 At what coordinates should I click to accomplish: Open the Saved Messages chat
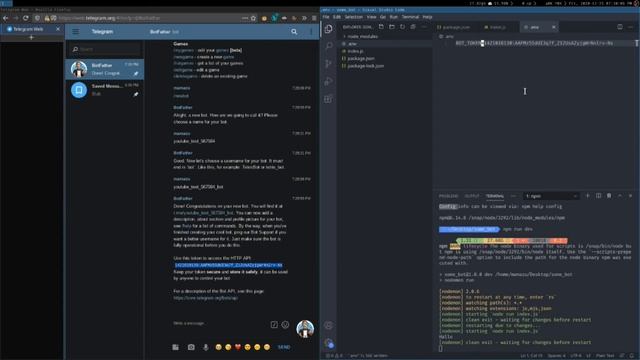coord(104,89)
